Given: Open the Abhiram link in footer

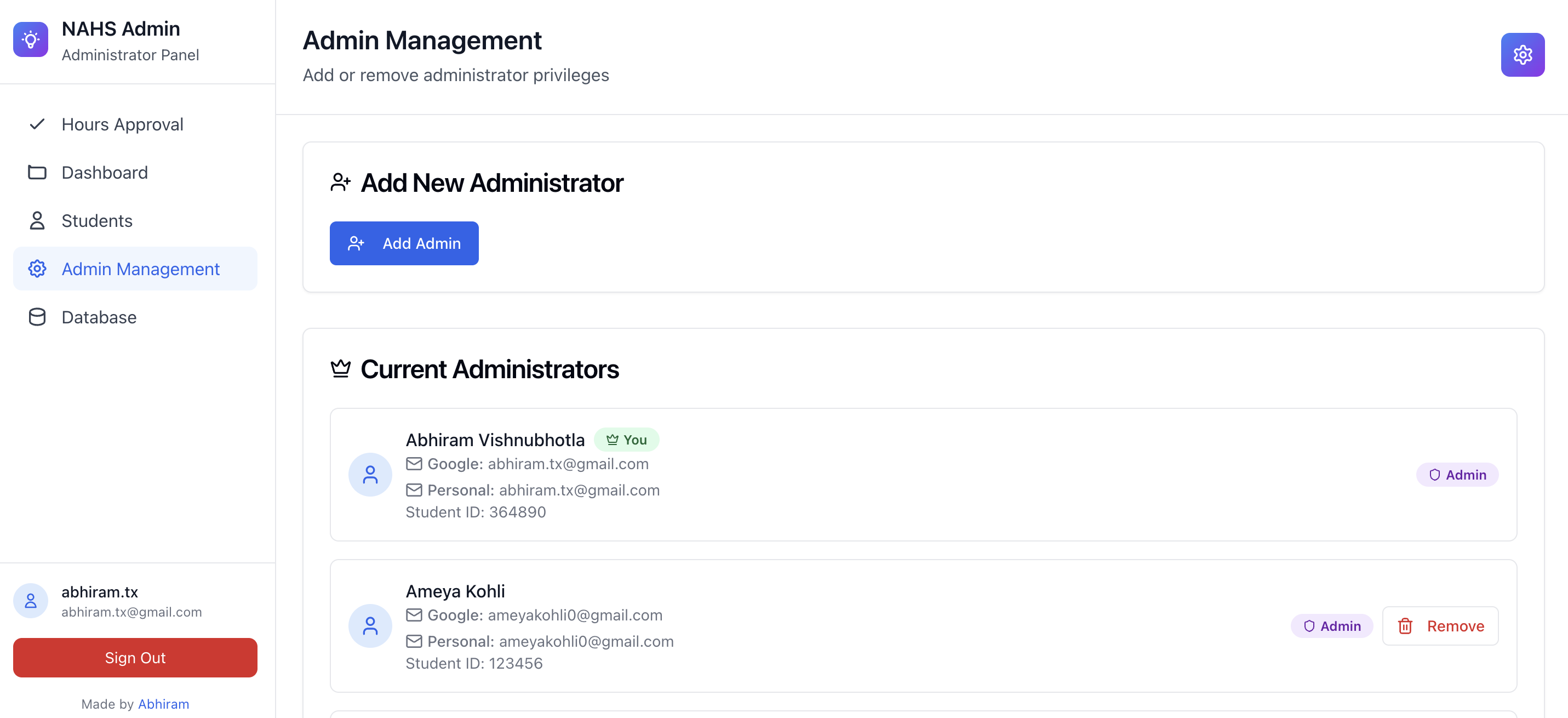Looking at the screenshot, I should click(163, 704).
